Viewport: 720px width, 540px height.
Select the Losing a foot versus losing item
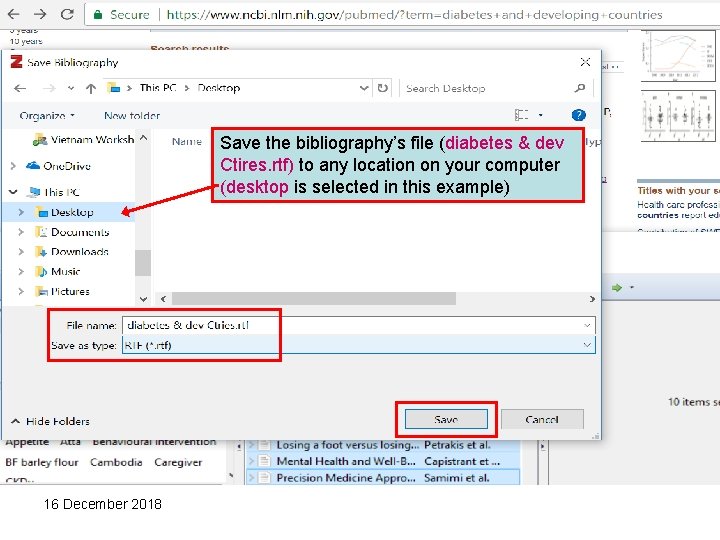coord(383,445)
